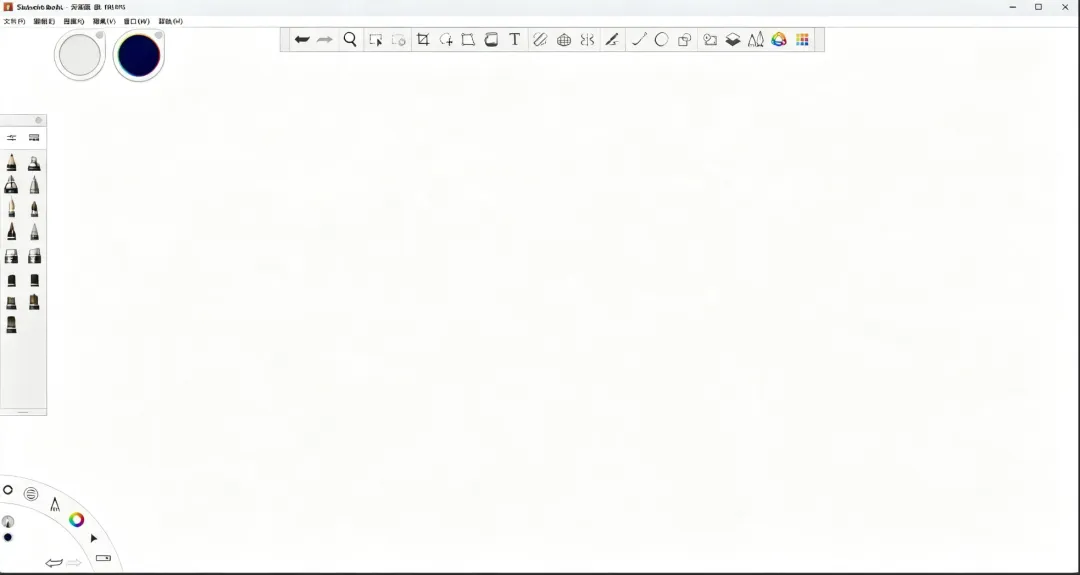1080x575 pixels.
Task: Open the 文件 (F) File menu
Action: pyautogui.click(x=14, y=21)
